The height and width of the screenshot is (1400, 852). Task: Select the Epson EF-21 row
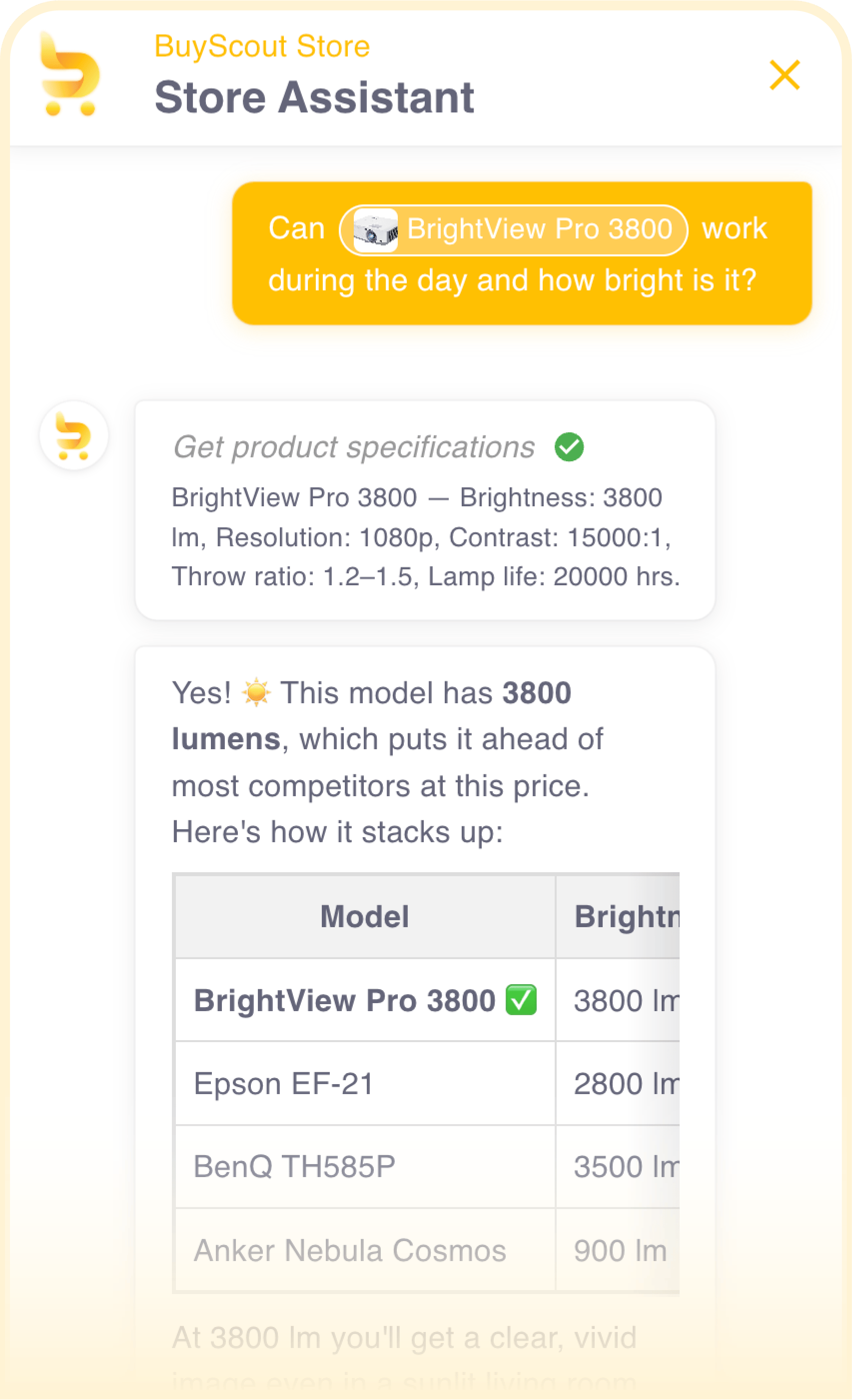point(427,1084)
